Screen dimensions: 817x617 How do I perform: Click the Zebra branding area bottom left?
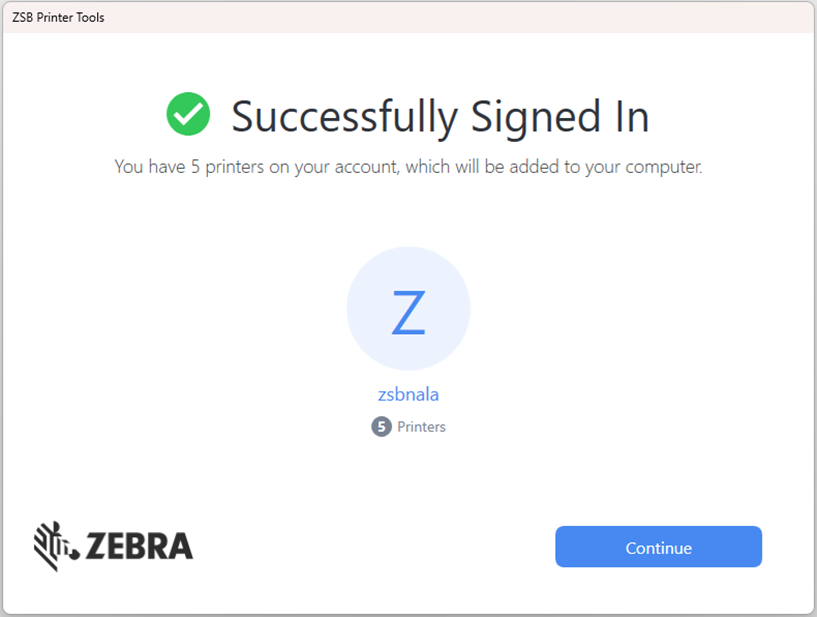point(113,546)
